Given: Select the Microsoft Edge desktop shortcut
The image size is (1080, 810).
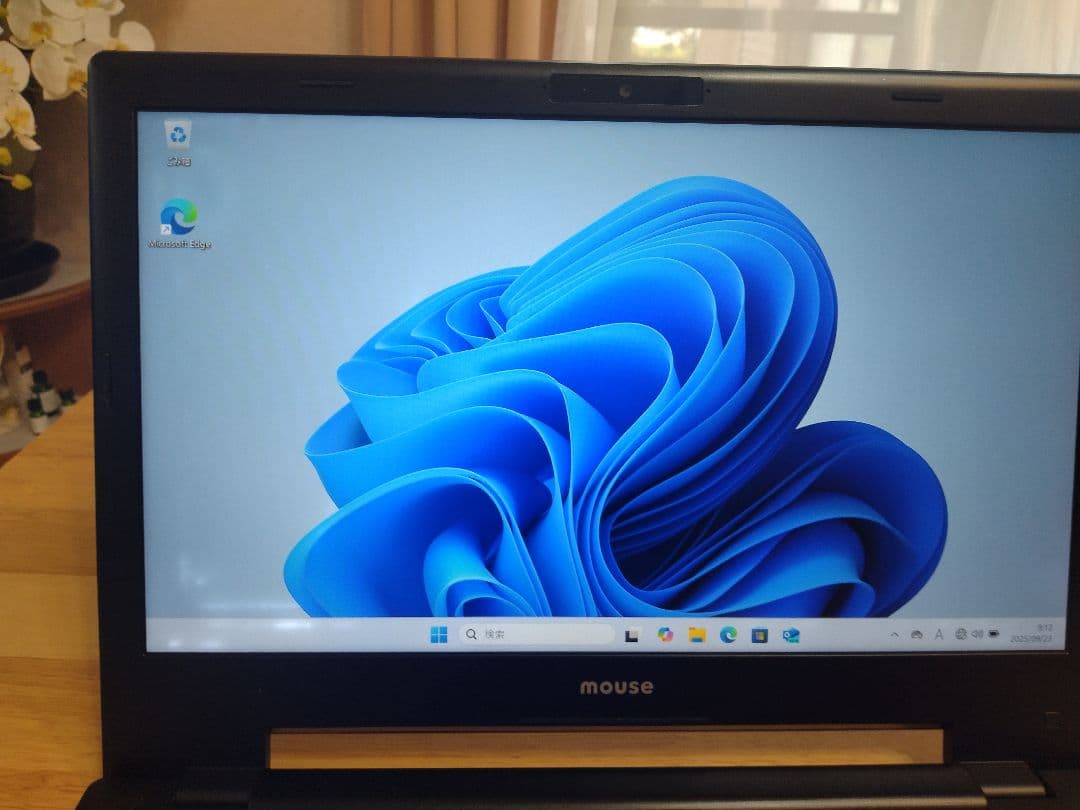Looking at the screenshot, I should [x=179, y=218].
